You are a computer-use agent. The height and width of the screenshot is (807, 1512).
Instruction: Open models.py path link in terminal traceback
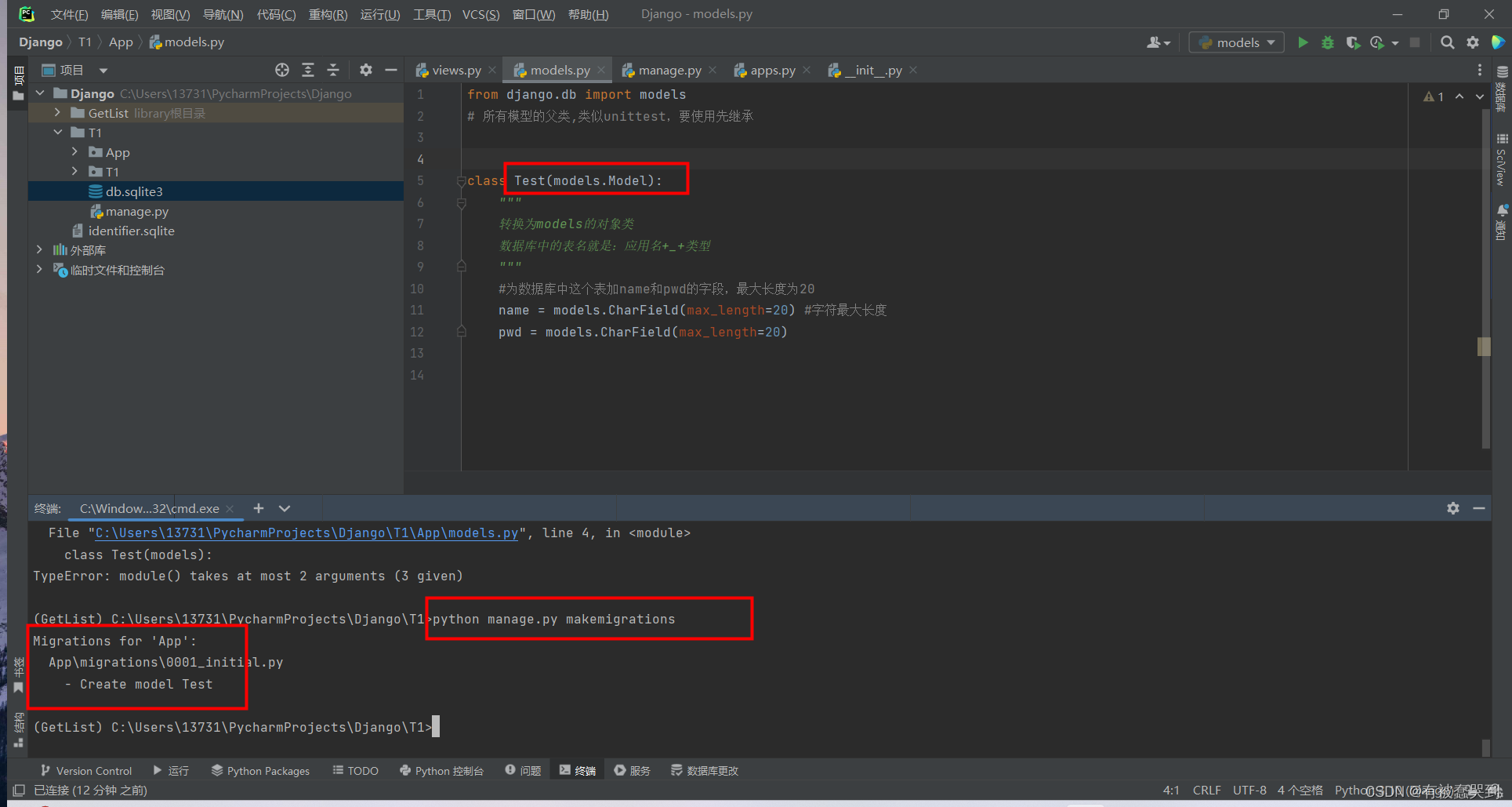306,533
